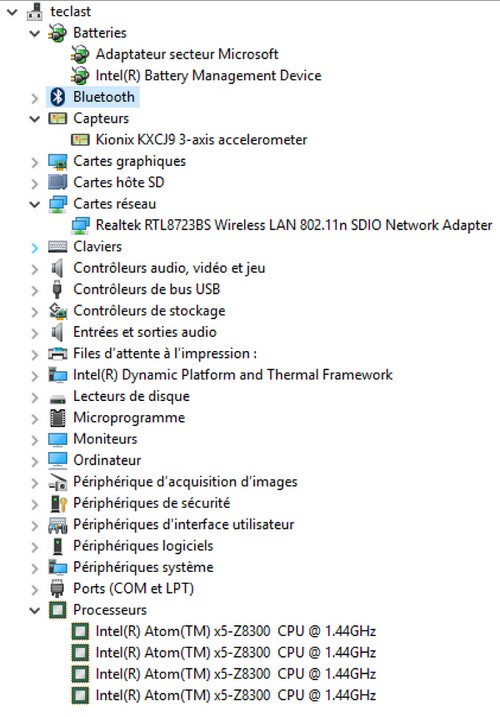Click the Bluetooth logo icon

(x=58, y=97)
